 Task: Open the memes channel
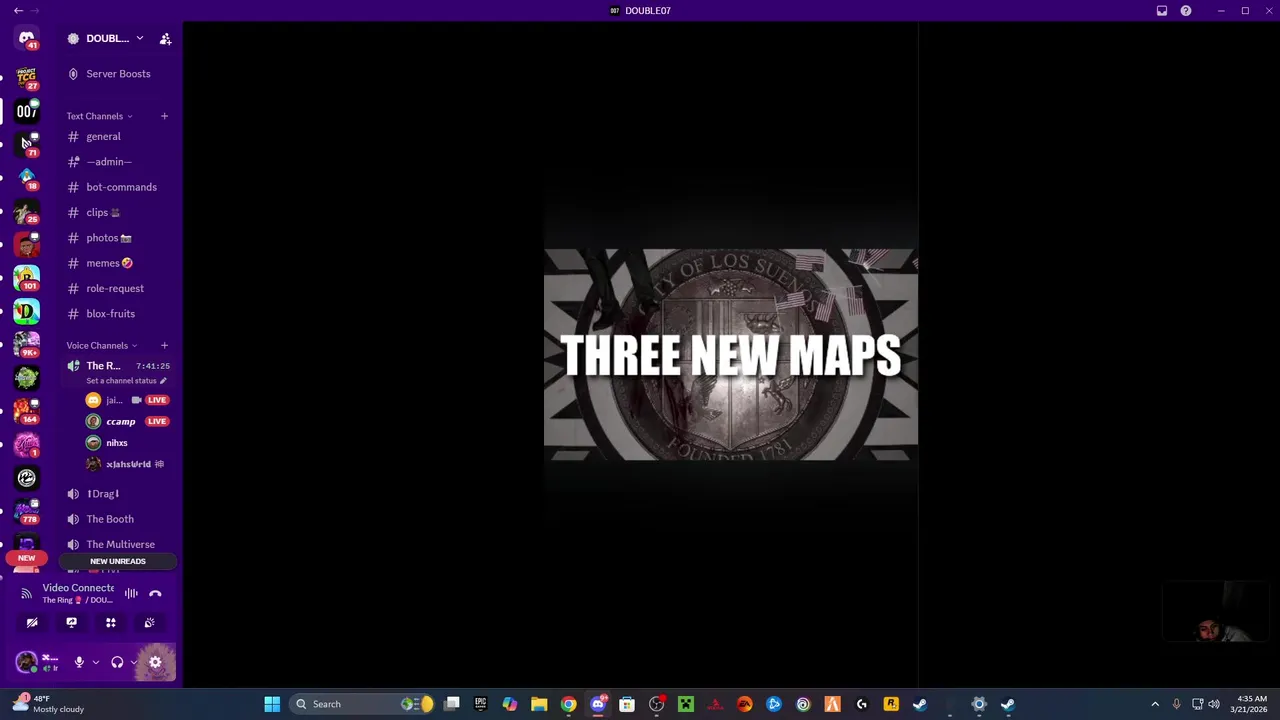tap(119, 263)
